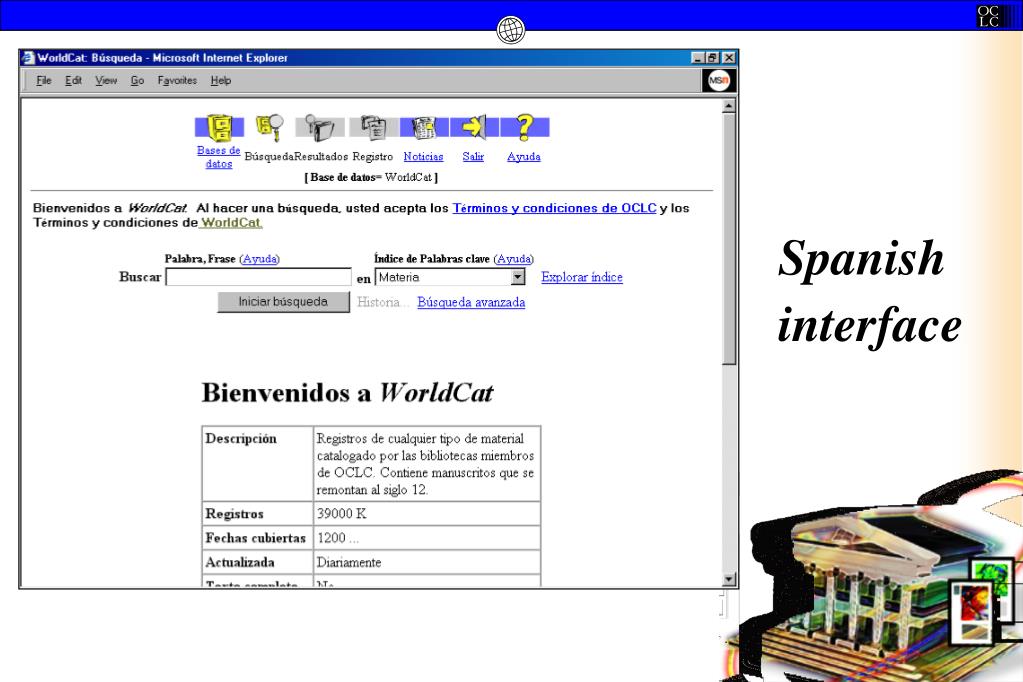Click the Búsqueda navigation label
1023x682 pixels.
(x=269, y=157)
